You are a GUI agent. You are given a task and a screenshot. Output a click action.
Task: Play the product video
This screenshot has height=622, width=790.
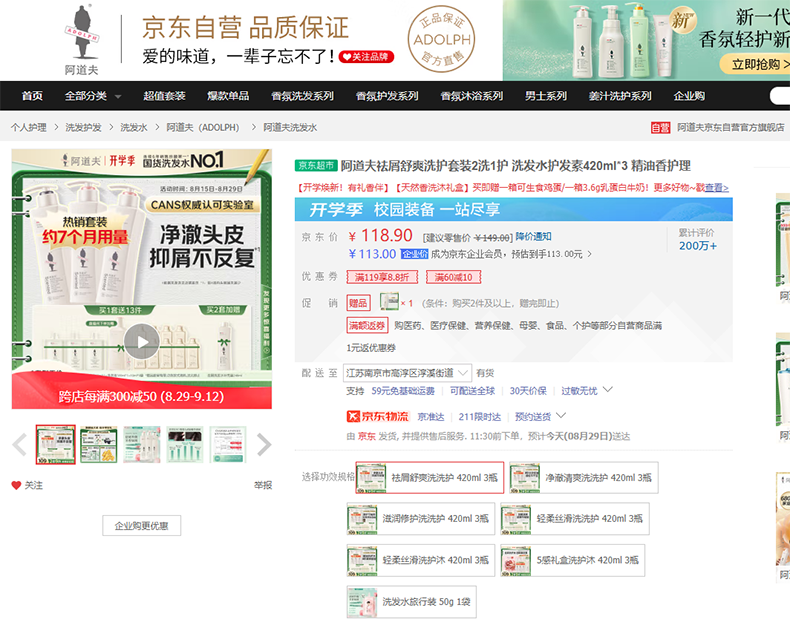(142, 341)
